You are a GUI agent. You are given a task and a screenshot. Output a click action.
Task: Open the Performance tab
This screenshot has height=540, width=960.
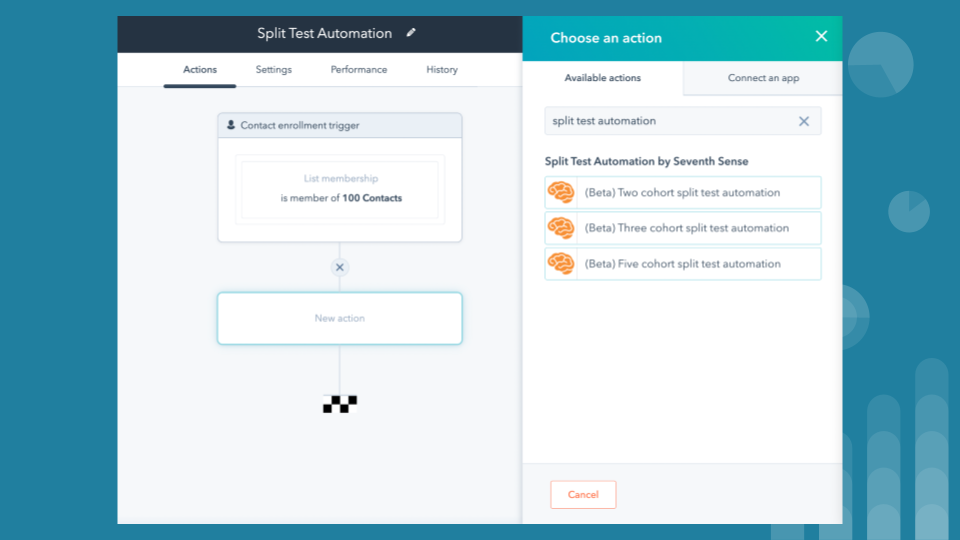pos(359,70)
